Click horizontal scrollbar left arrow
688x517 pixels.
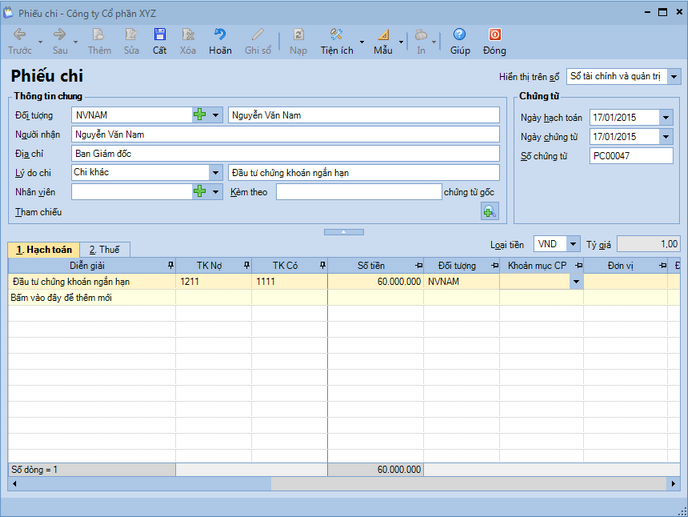coord(14,484)
